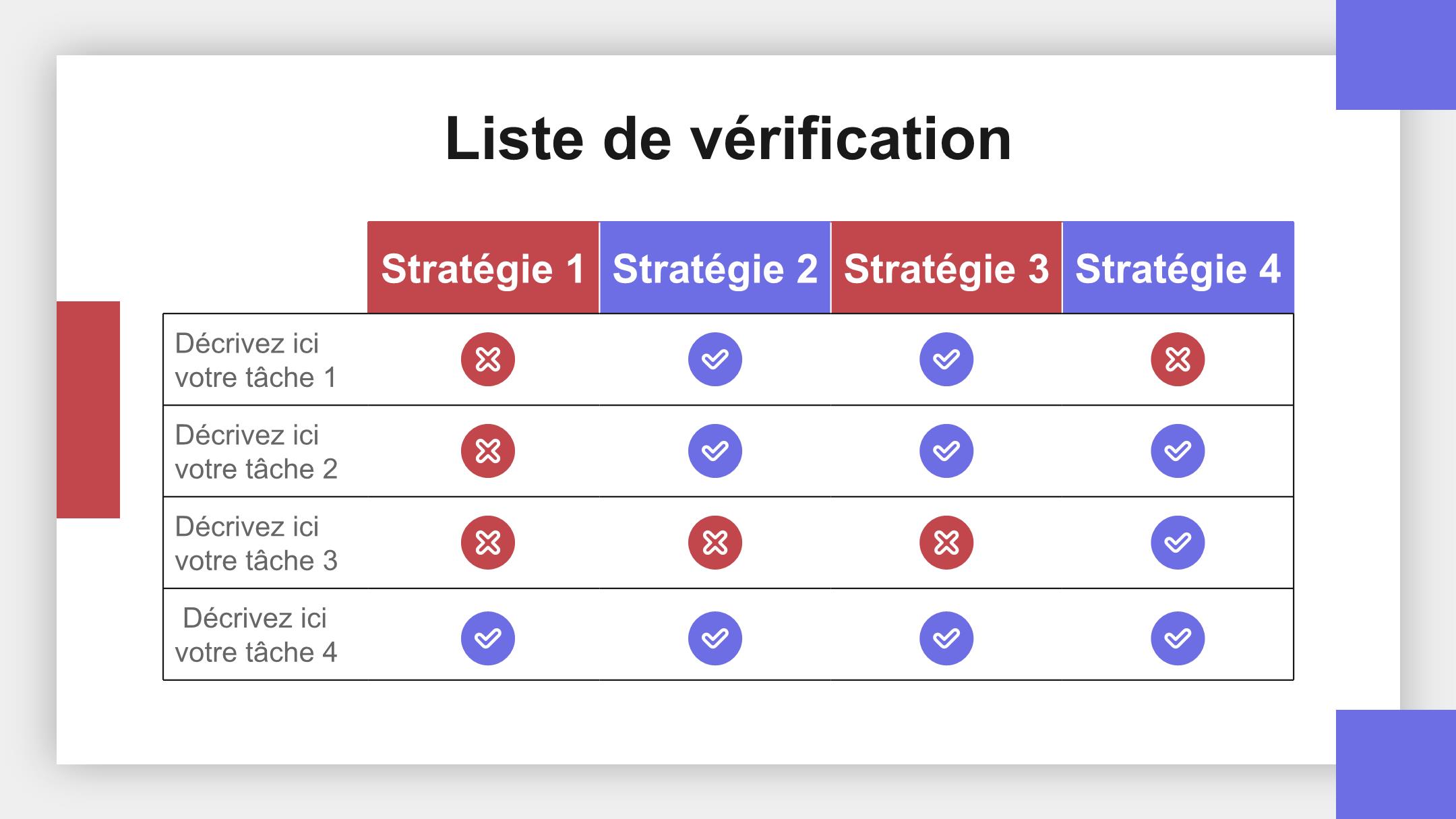Click the 'Décrivez ici votre tâche 1' text
The width and height of the screenshot is (1456, 819).
pos(255,360)
